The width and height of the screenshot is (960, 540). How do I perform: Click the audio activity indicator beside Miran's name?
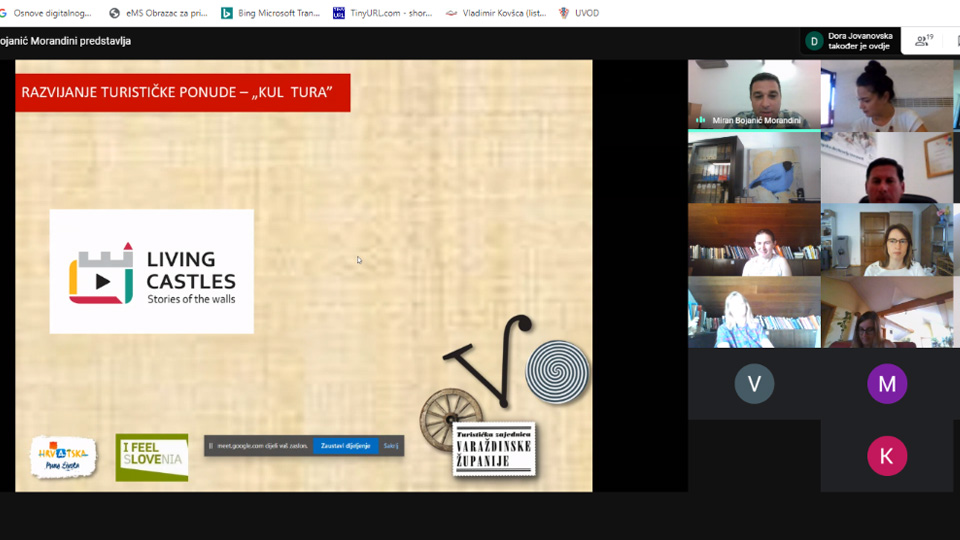700,120
